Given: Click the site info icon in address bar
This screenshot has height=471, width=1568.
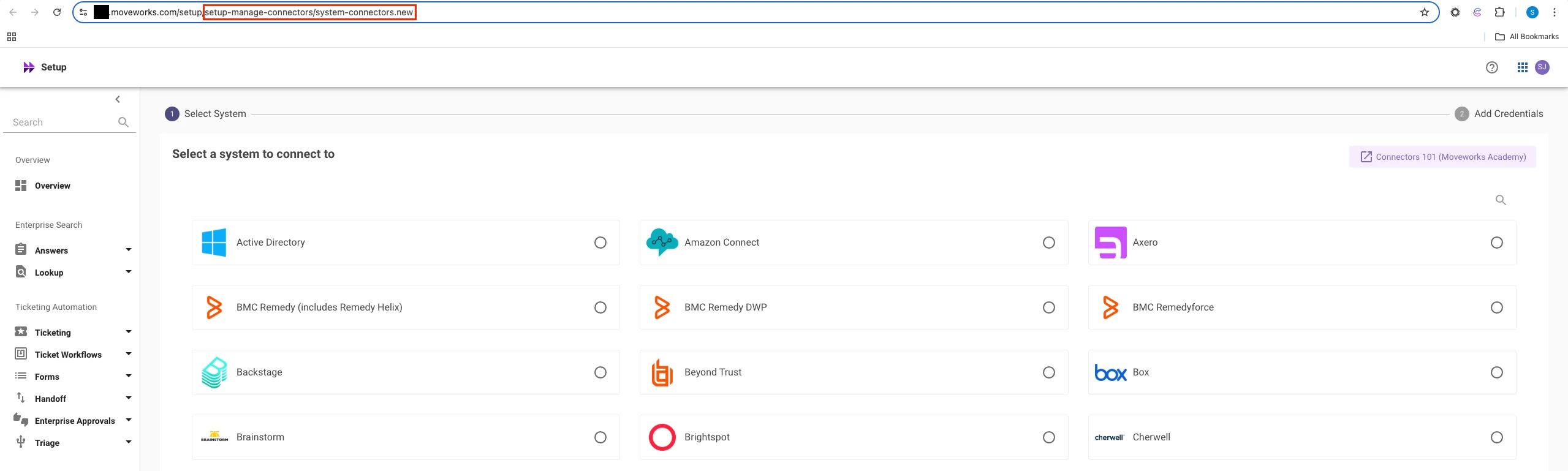Looking at the screenshot, I should (83, 12).
